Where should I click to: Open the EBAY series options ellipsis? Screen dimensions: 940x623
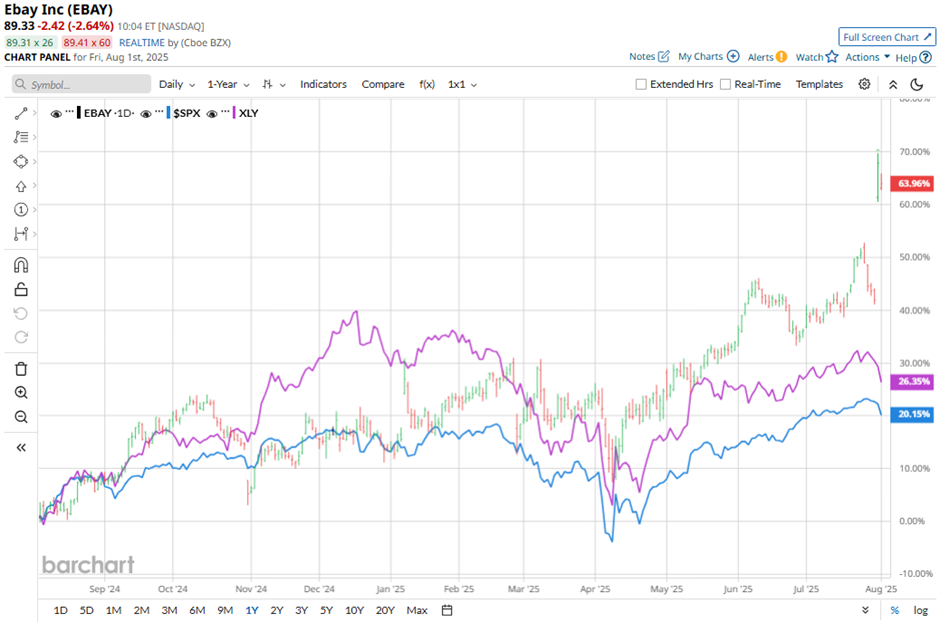70,112
